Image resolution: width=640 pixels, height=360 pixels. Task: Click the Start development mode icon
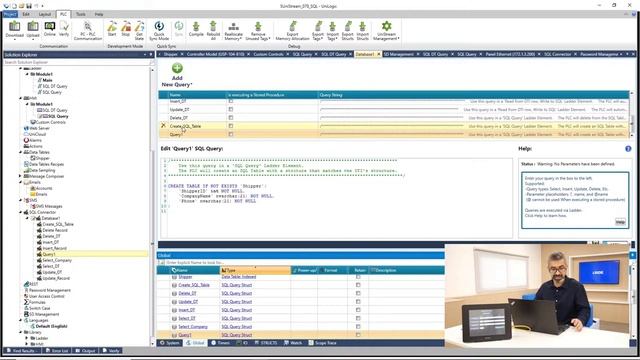tap(112, 29)
